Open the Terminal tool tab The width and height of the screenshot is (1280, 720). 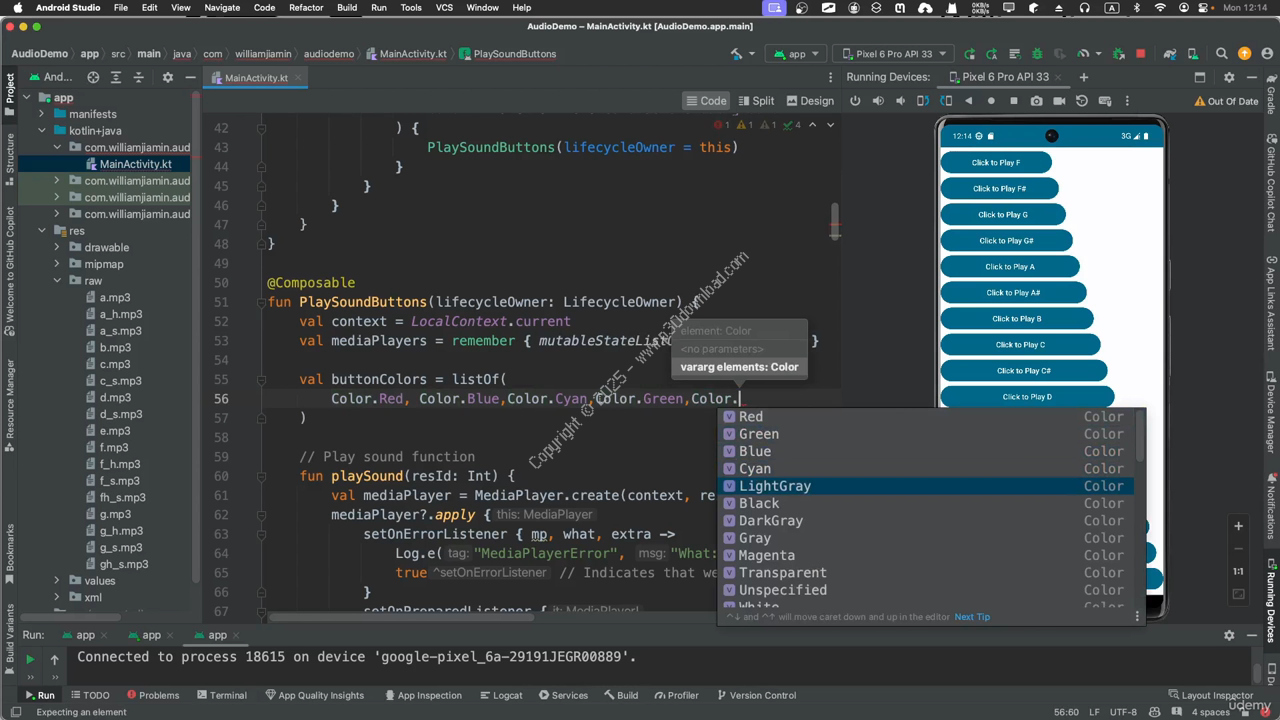point(221,695)
